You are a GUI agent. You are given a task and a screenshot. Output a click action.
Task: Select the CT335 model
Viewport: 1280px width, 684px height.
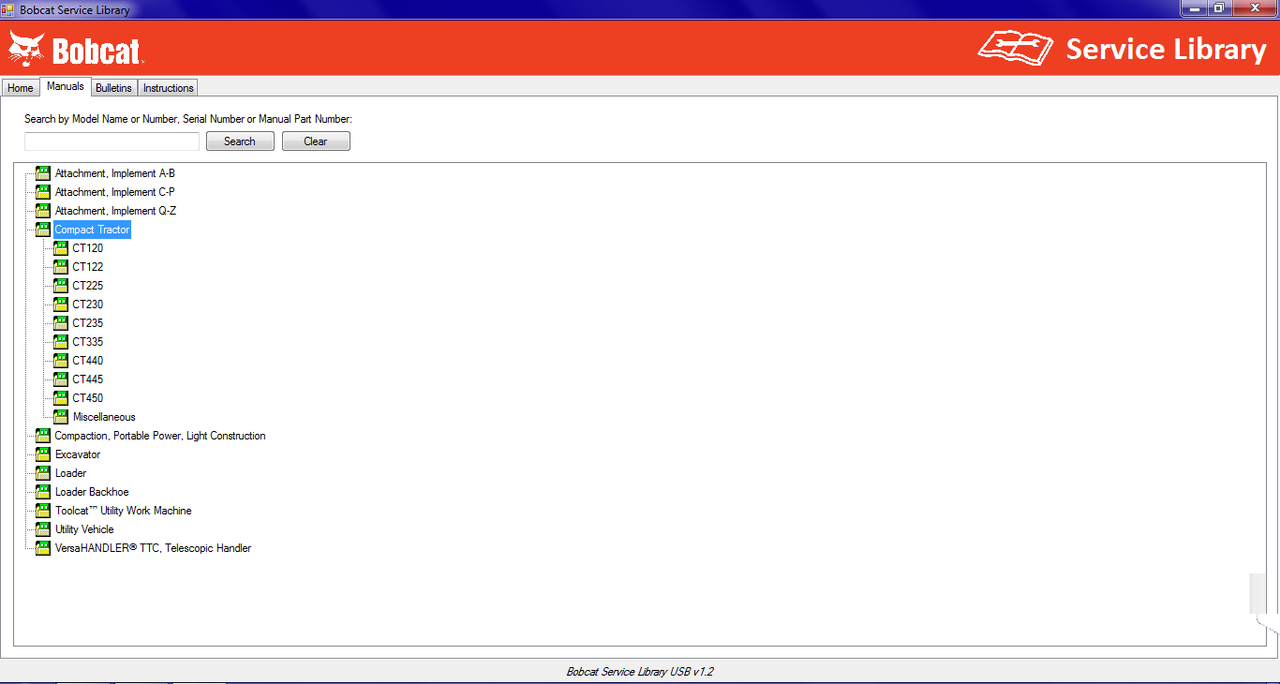tap(88, 342)
